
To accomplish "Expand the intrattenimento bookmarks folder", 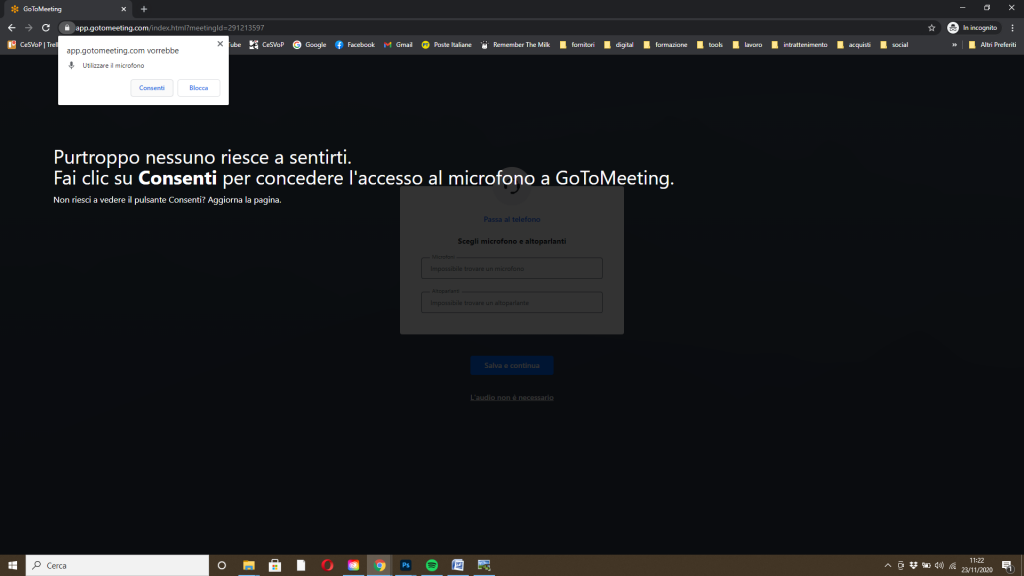I will 799,44.
